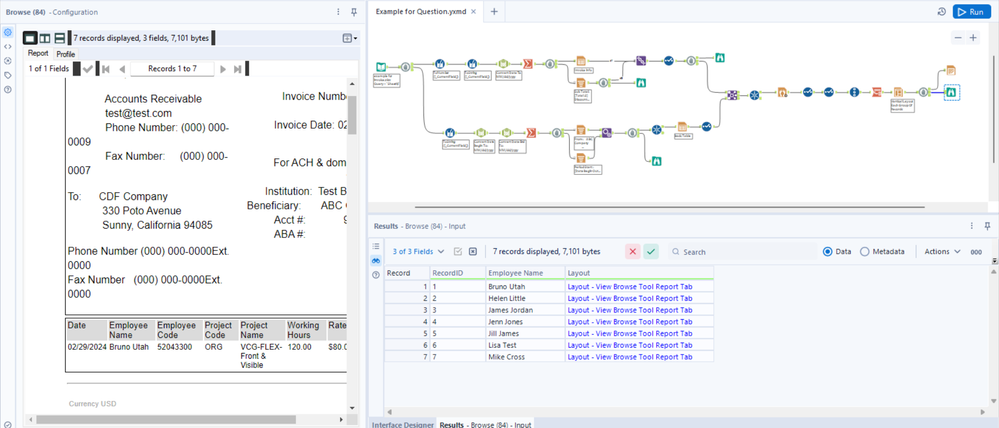This screenshot has width=999, height=428.
Task: Select the single-pane view layout icon
Action: coord(30,38)
